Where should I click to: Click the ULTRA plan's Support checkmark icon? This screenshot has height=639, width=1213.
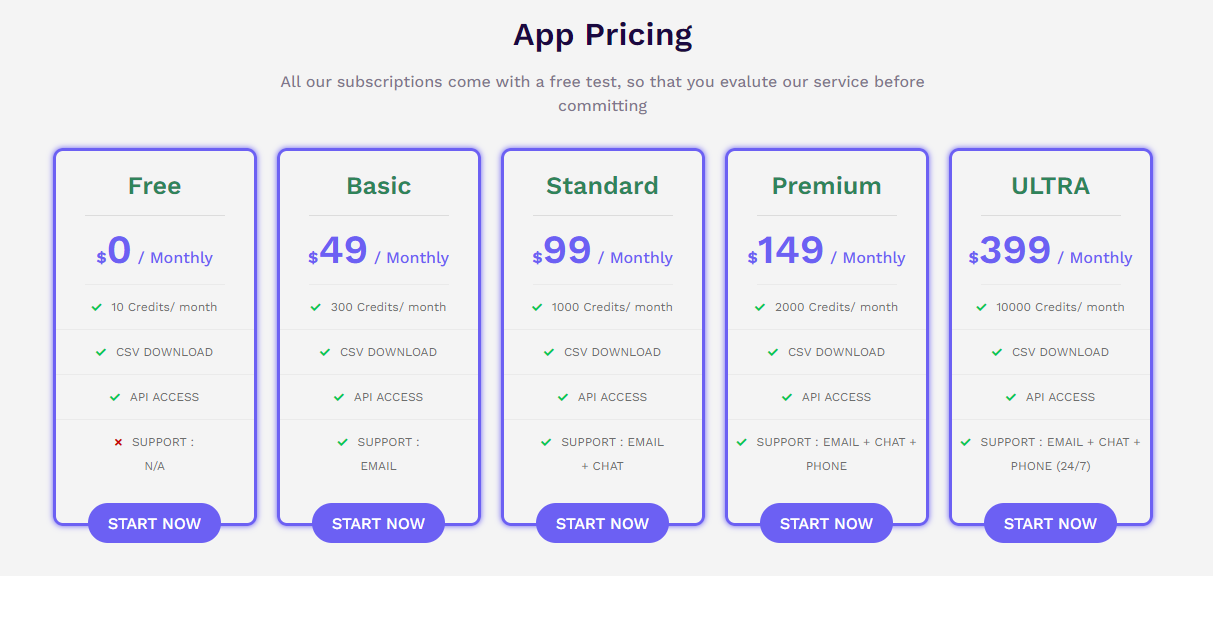tap(966, 442)
